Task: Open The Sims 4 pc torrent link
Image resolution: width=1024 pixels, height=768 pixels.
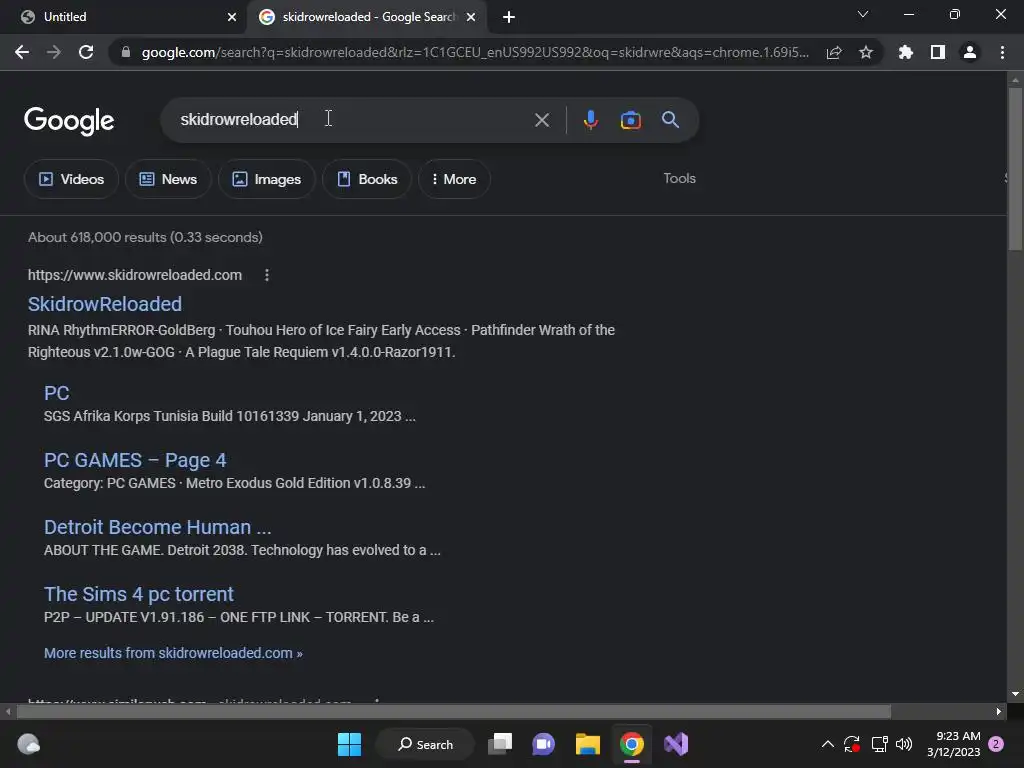Action: 138,594
